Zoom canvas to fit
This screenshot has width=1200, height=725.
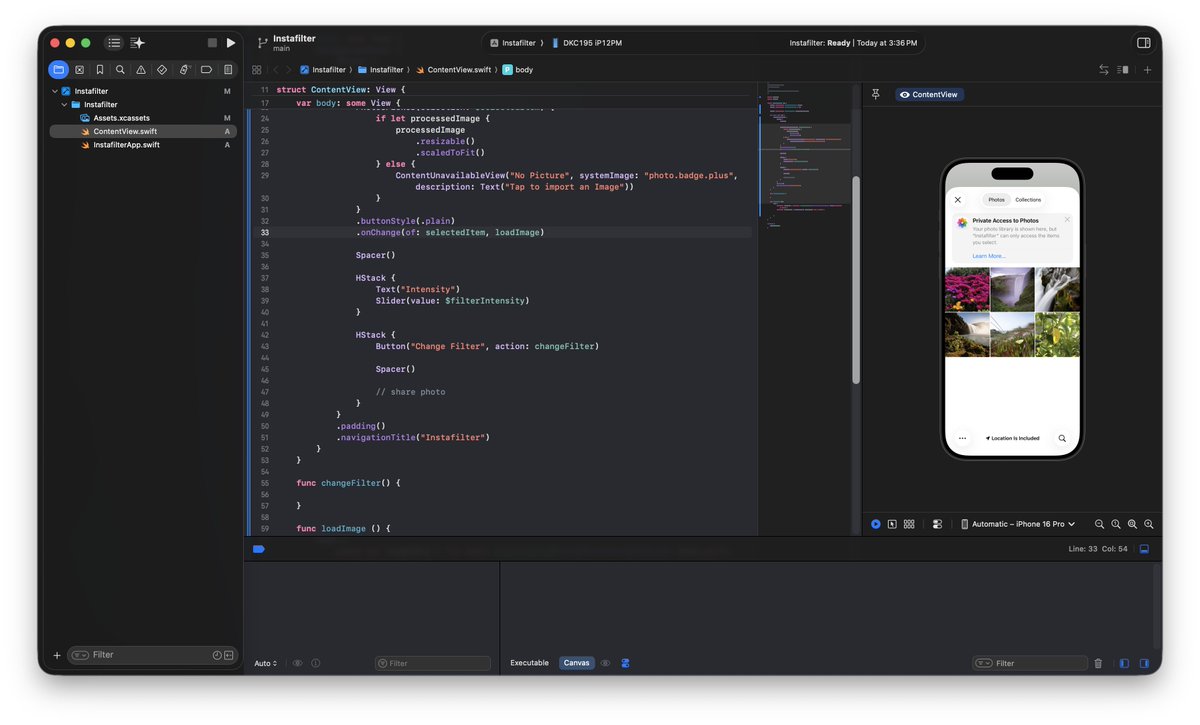(x=1133, y=524)
